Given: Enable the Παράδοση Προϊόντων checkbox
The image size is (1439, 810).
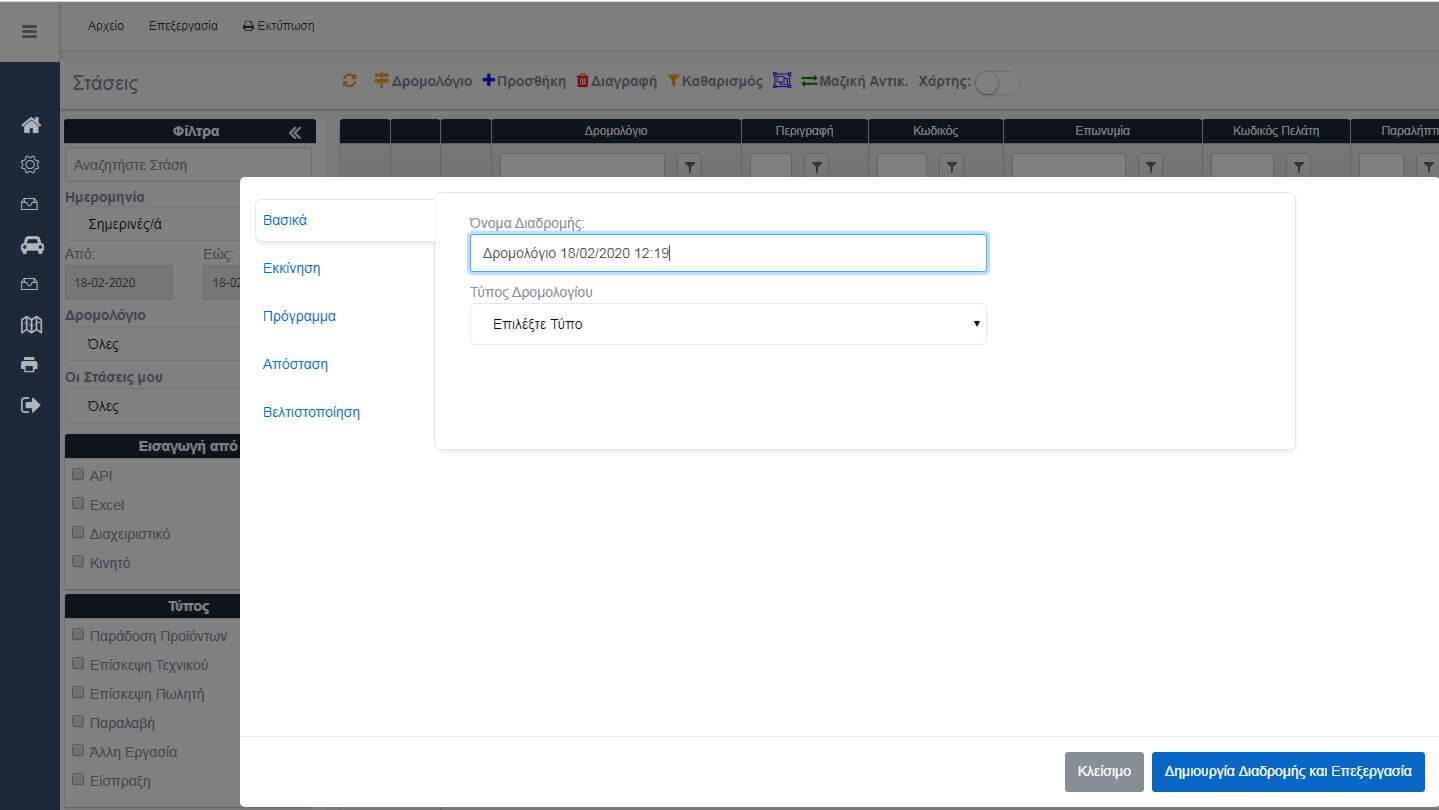Looking at the screenshot, I should tap(78, 635).
